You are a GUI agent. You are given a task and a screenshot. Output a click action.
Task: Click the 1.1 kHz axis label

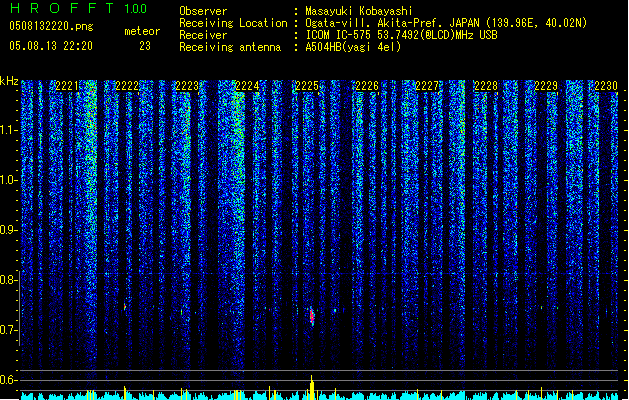coord(8,130)
